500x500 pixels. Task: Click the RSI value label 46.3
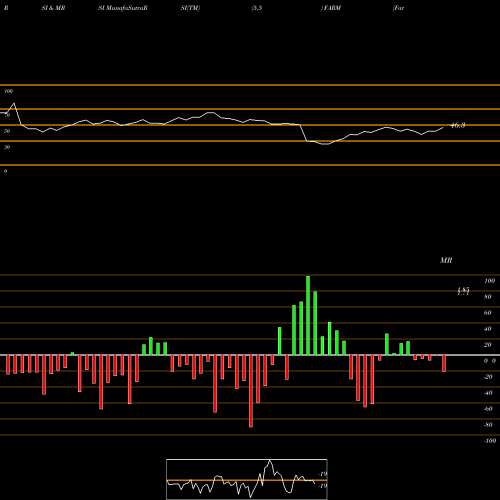click(458, 126)
